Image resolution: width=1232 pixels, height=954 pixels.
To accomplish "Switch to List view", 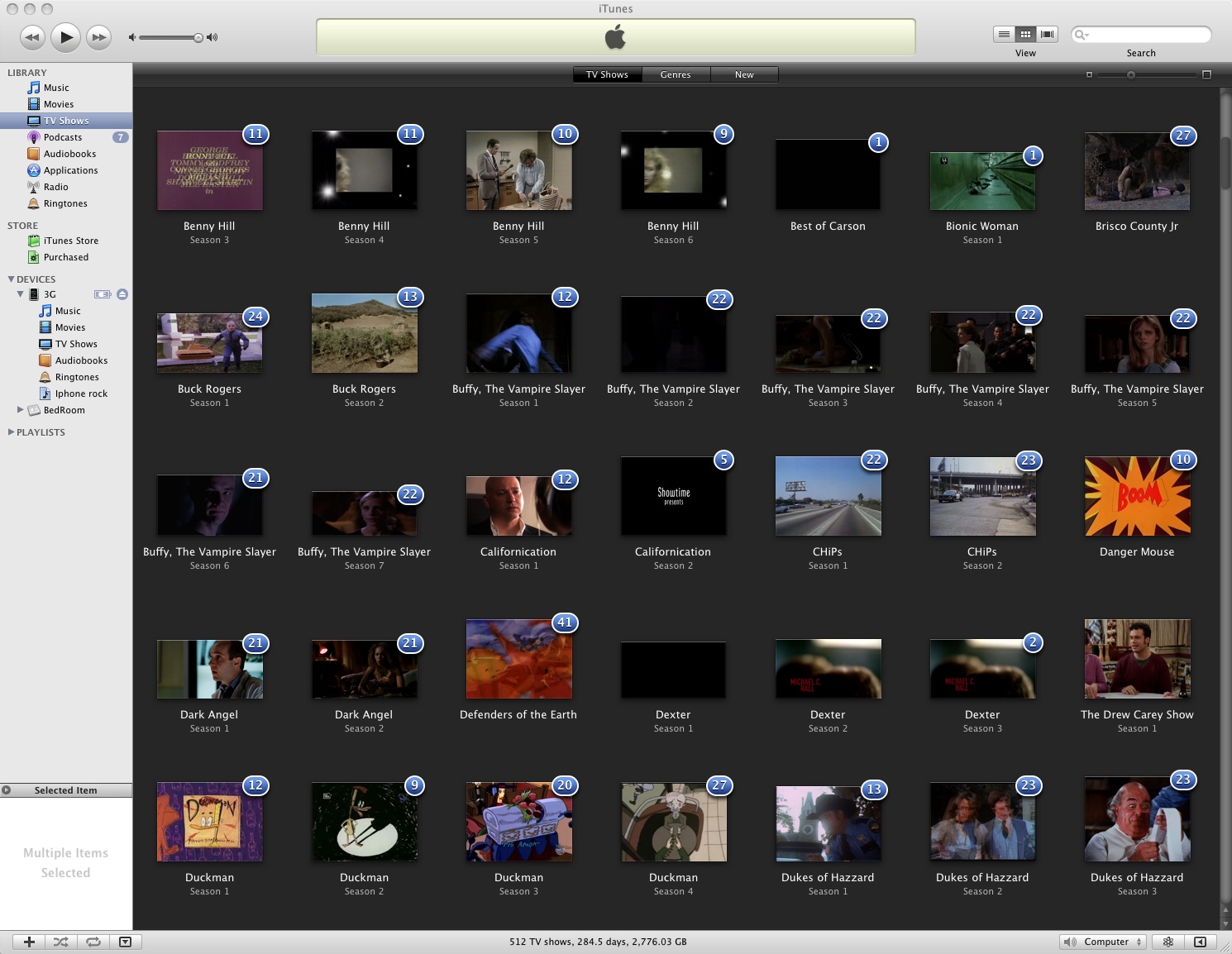I will [1004, 34].
